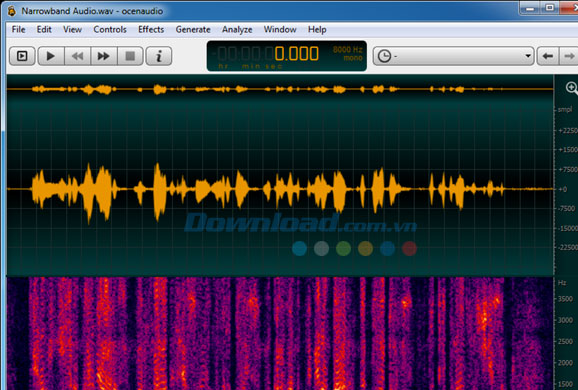The image size is (578, 390).
Task: Click the overview waveform strip at top
Action: click(x=280, y=89)
